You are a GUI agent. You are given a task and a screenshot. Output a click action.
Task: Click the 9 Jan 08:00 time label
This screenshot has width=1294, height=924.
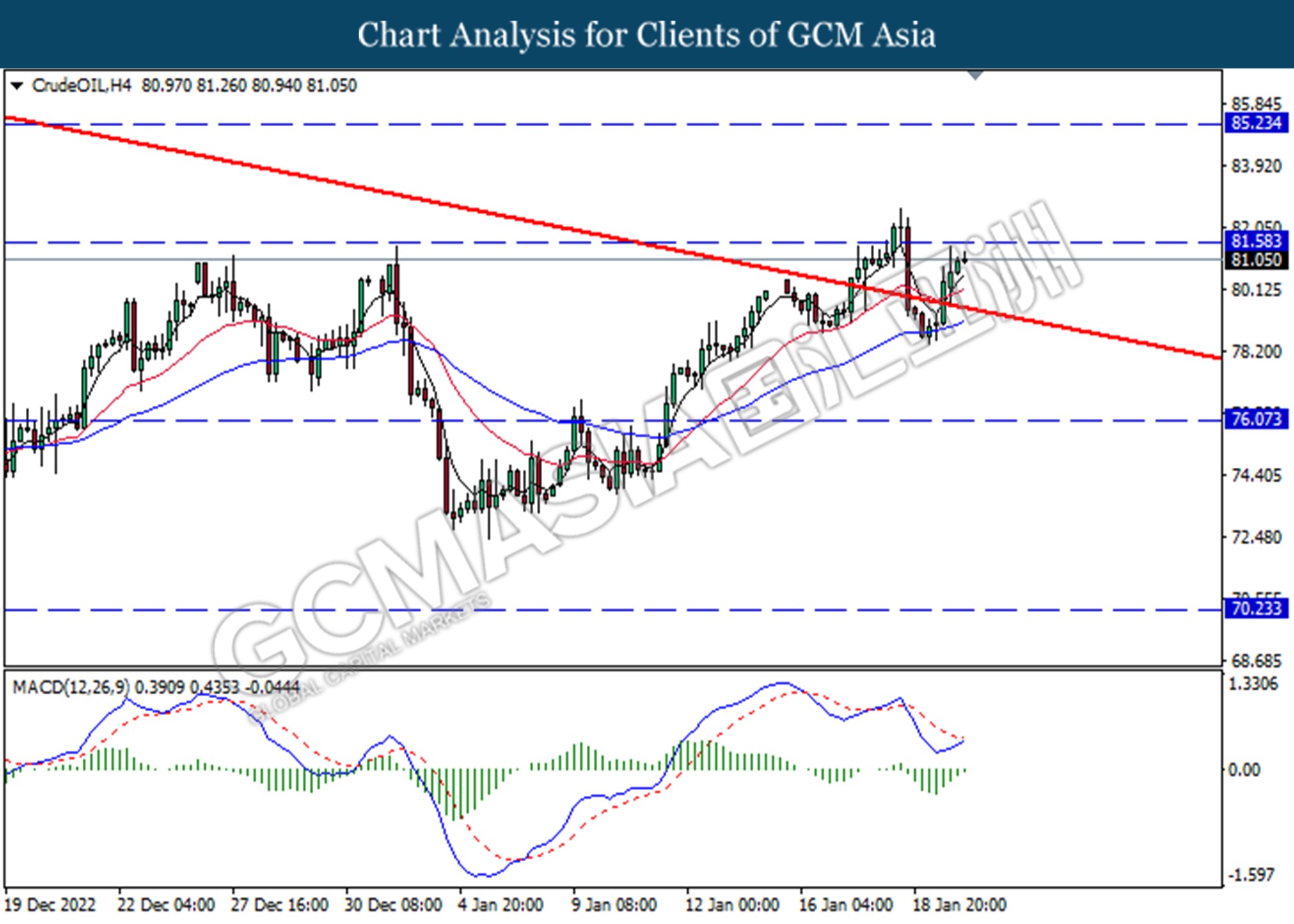click(x=615, y=905)
